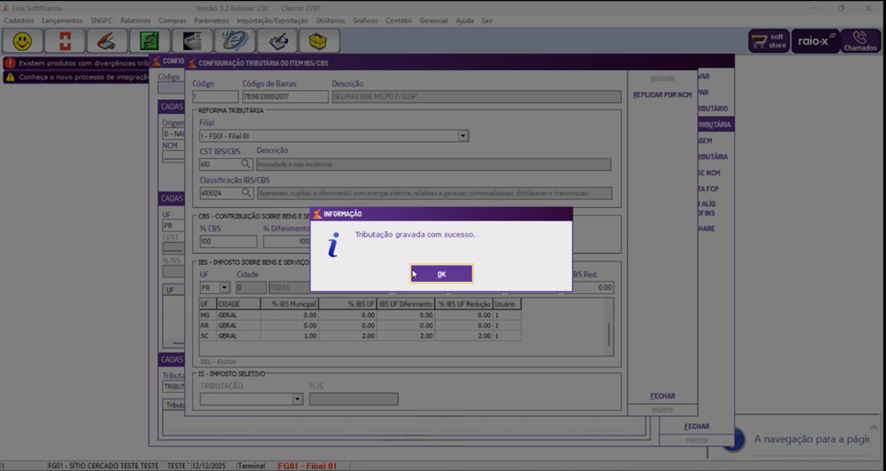886x471 pixels.
Task: Select the RR GERAL row in IBS table
Action: pyautogui.click(x=360, y=325)
